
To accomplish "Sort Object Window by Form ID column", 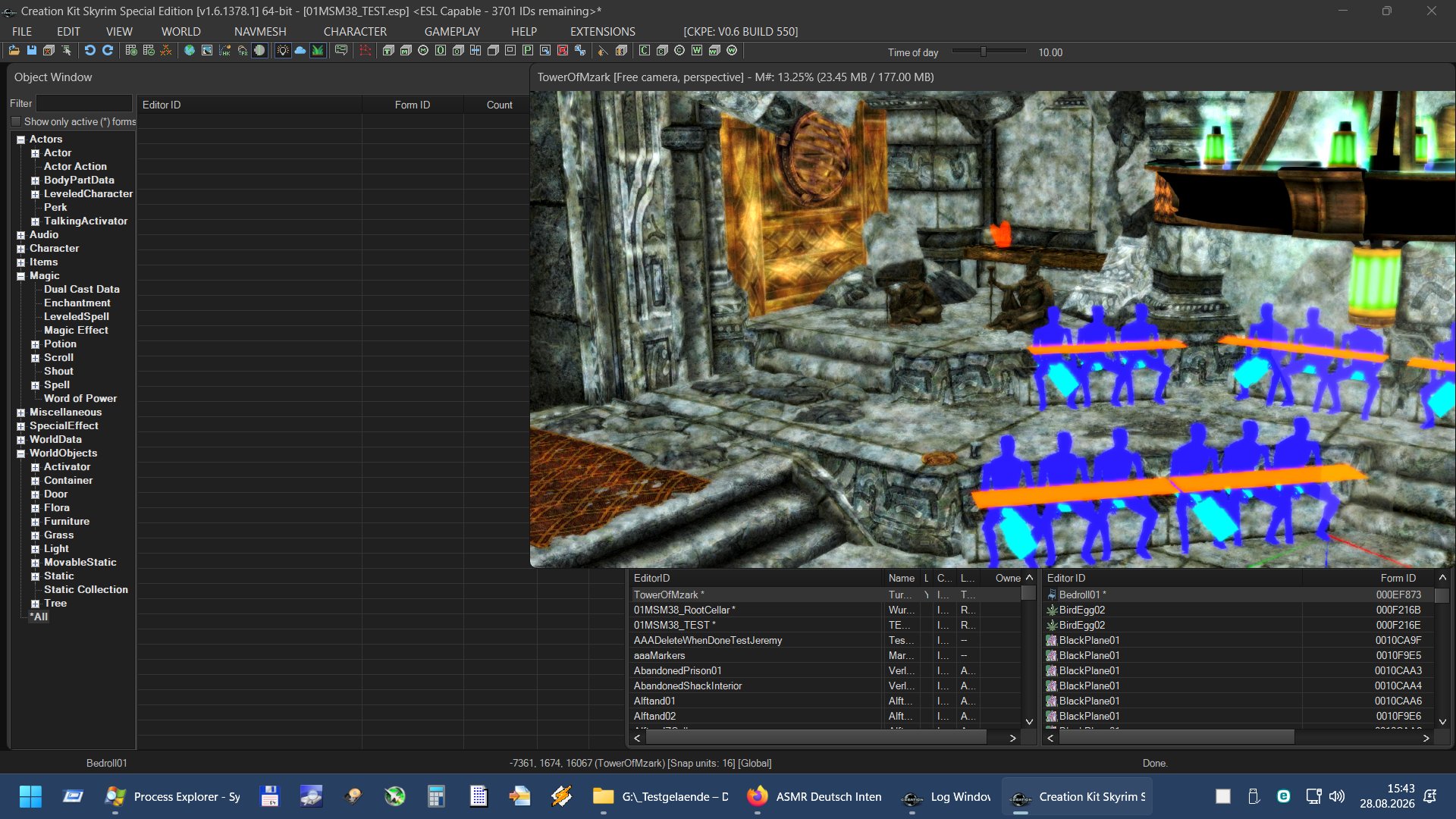I will pos(413,105).
